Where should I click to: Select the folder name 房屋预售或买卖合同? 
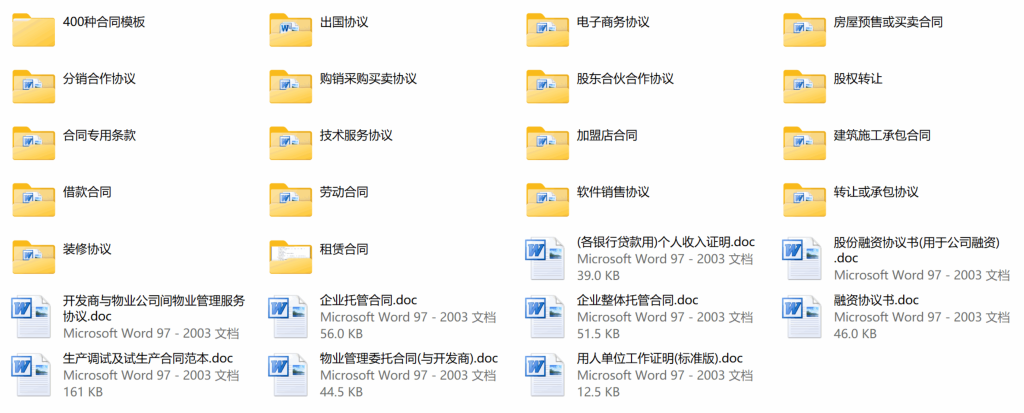pos(888,22)
